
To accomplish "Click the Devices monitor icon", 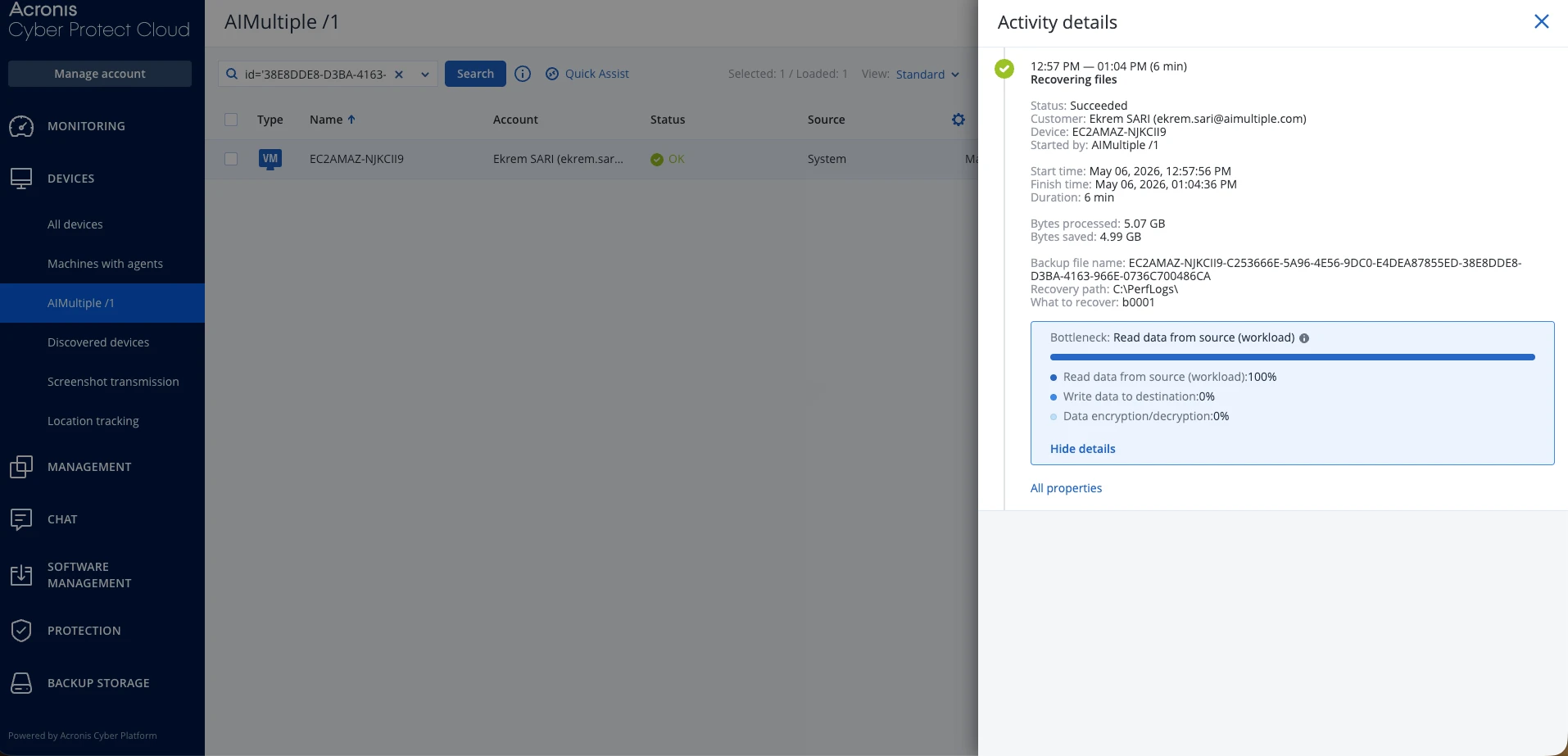I will [x=21, y=179].
